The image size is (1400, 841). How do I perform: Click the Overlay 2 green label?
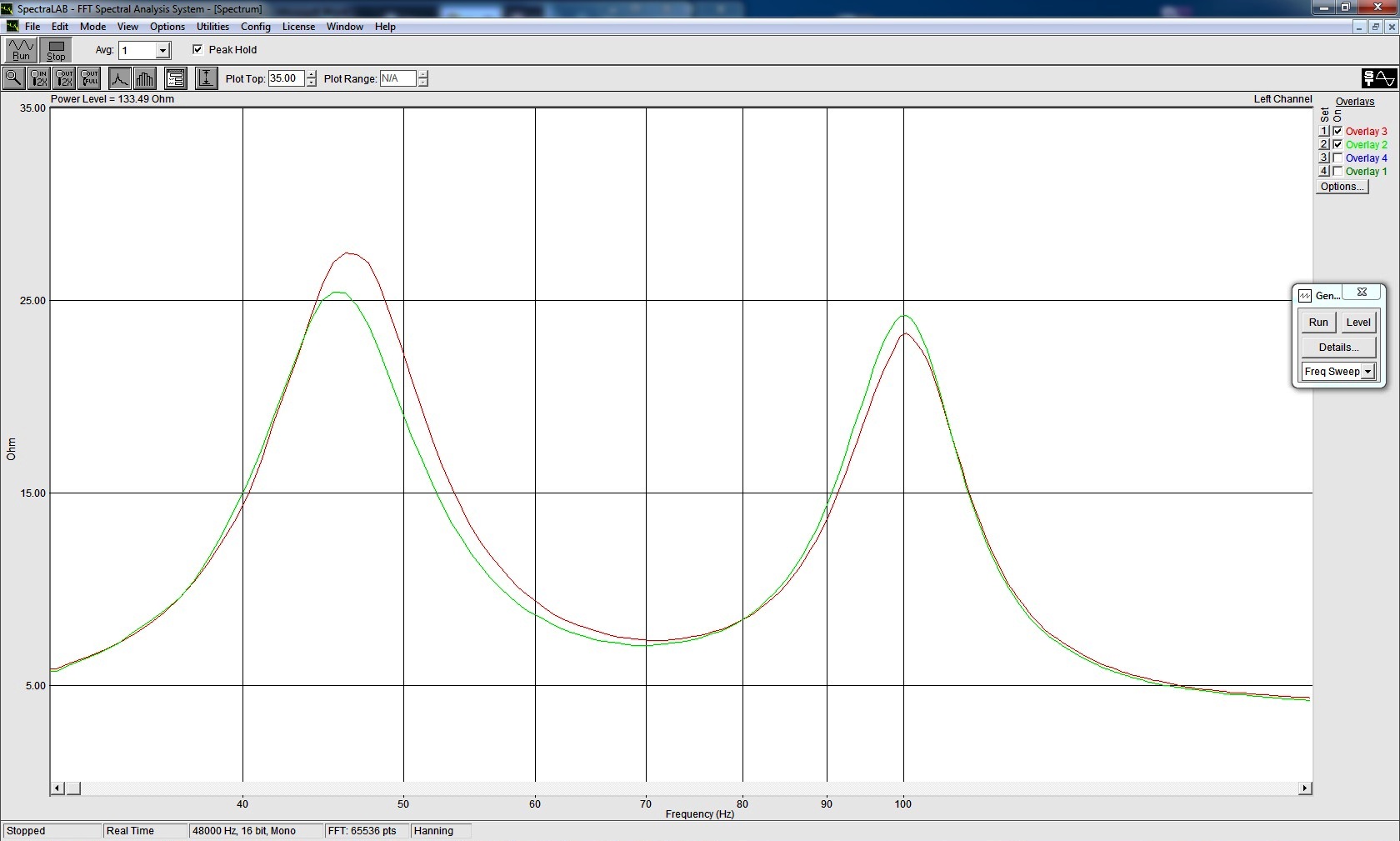point(1367,145)
